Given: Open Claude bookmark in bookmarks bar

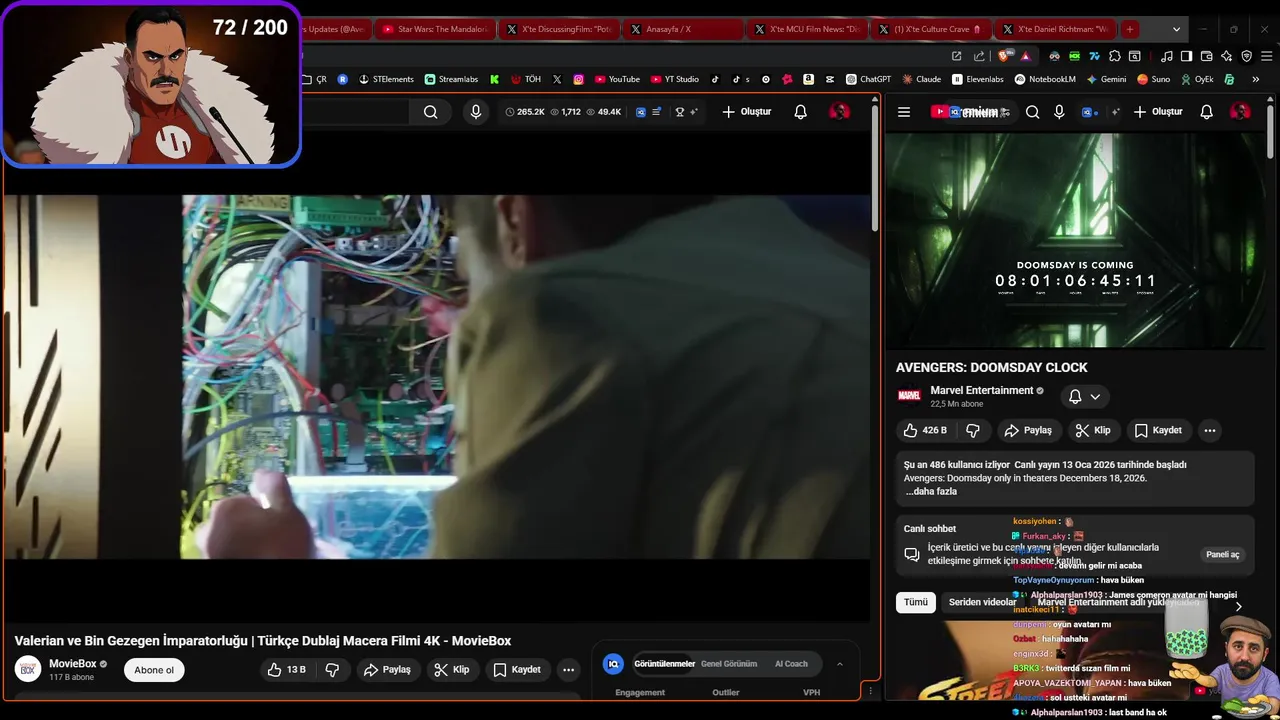Looking at the screenshot, I should (x=921, y=79).
